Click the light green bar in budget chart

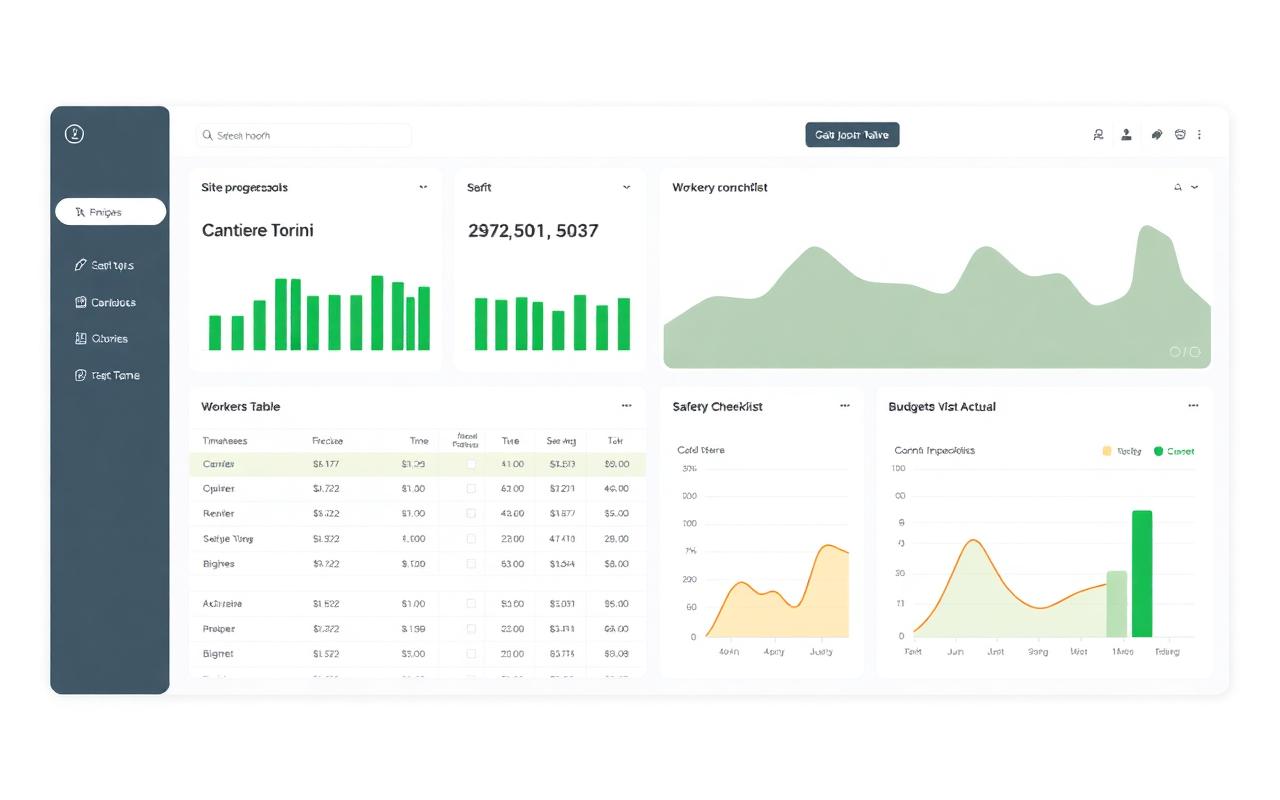pyautogui.click(x=1117, y=604)
